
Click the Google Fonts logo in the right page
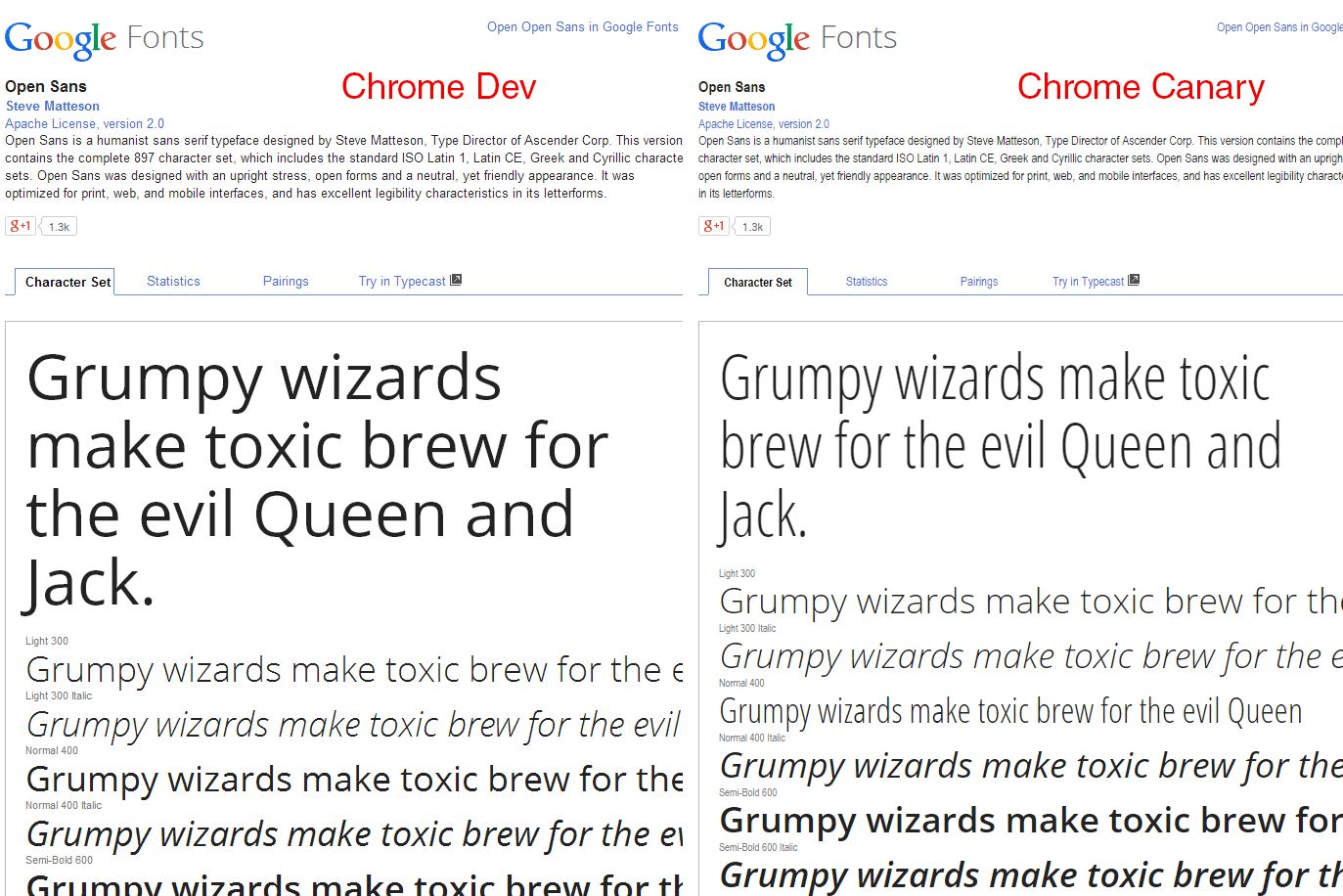click(x=797, y=39)
